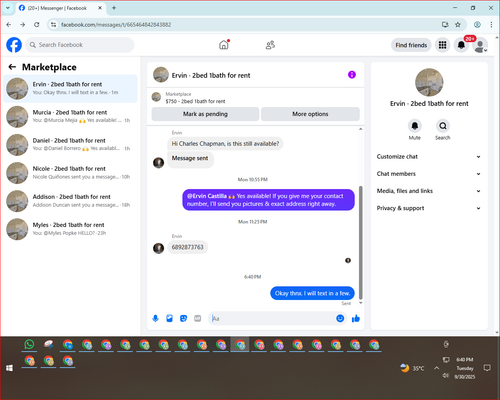The height and width of the screenshot is (400, 500).
Task: Focus the Search Facebook field
Action: (x=80, y=45)
